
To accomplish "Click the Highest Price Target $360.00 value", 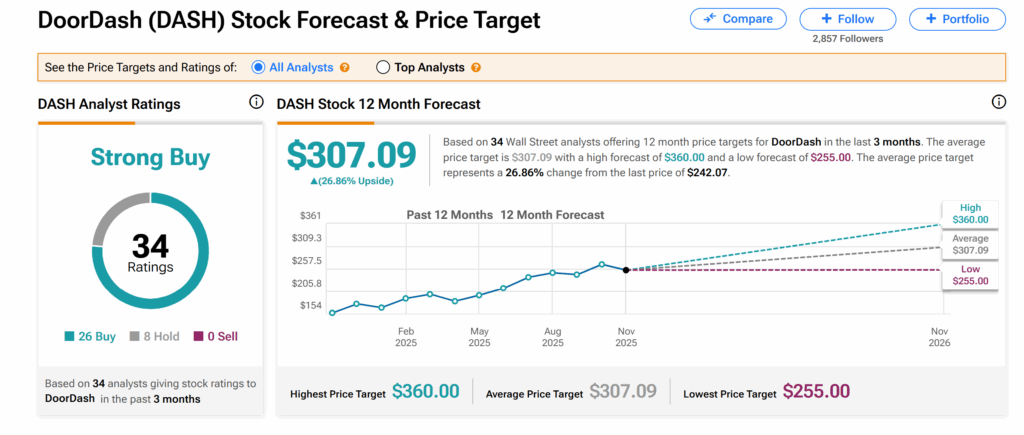I will click(425, 392).
